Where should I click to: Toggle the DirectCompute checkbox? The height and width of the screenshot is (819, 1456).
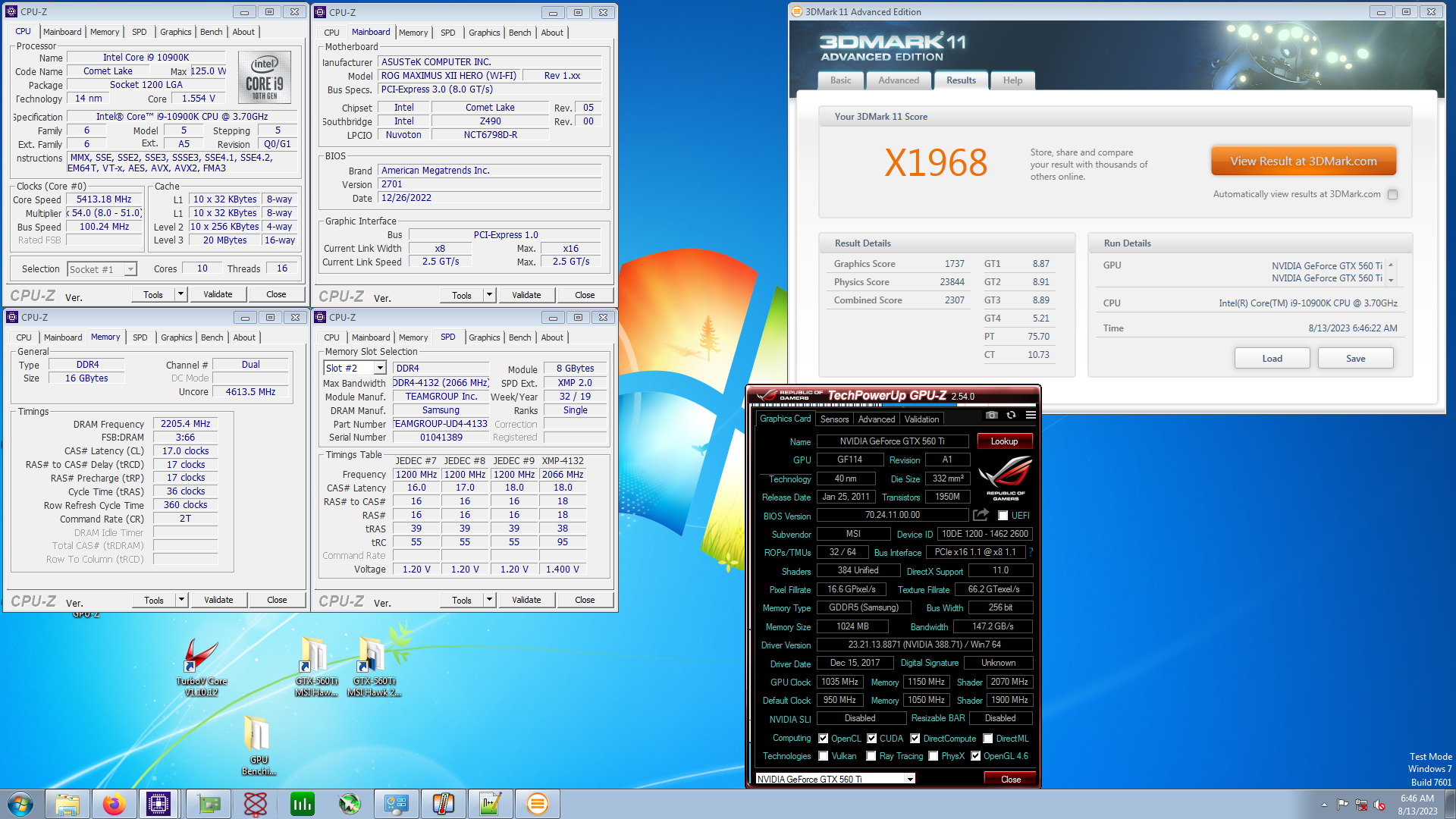pos(915,738)
